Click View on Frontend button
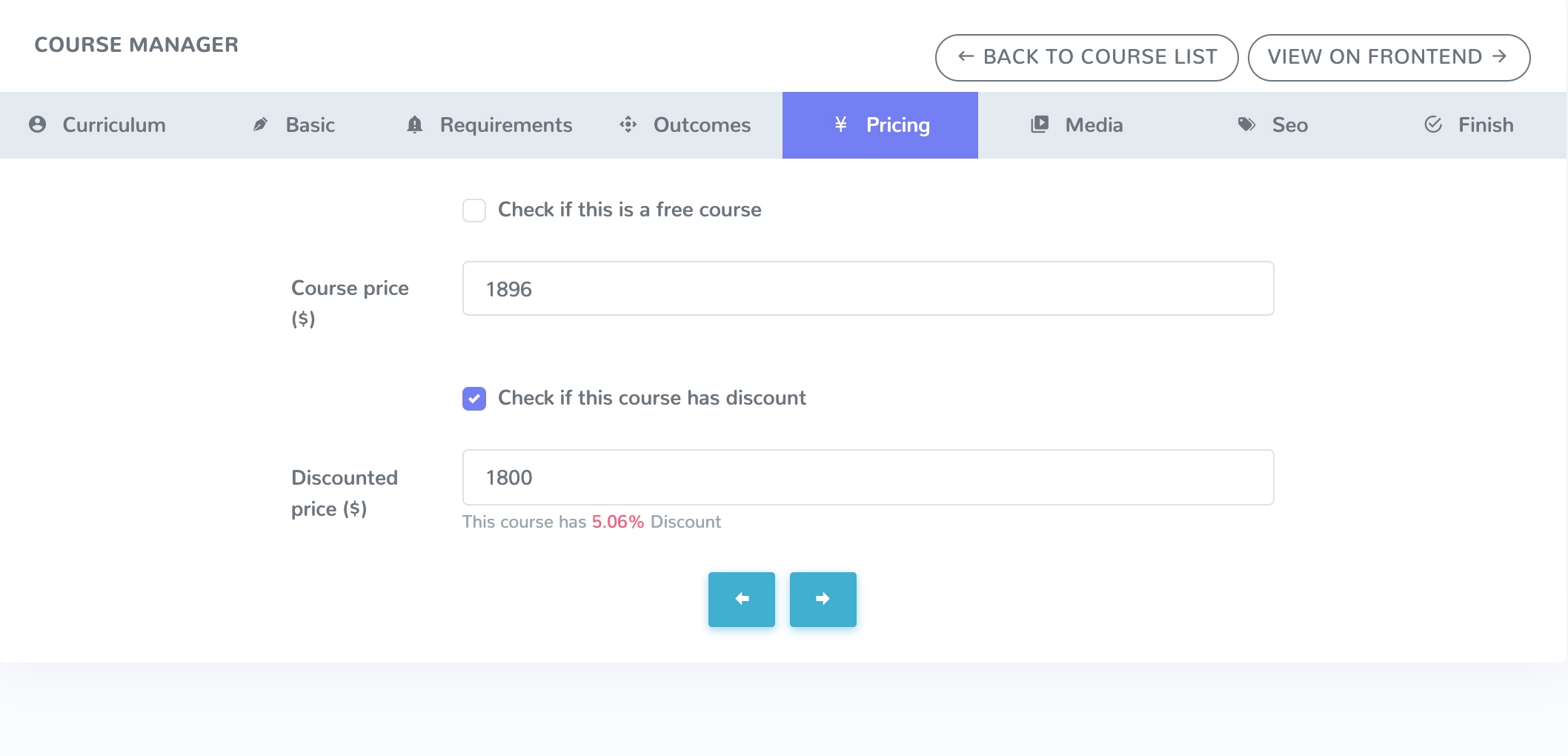The width and height of the screenshot is (1568, 756). [x=1389, y=57]
